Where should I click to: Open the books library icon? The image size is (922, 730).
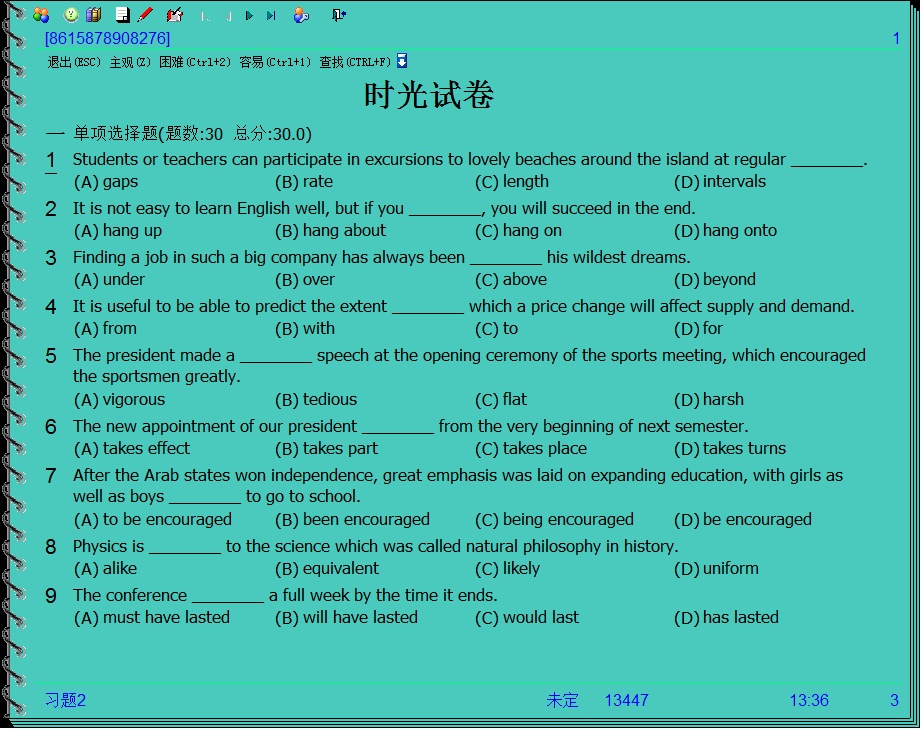pos(94,15)
